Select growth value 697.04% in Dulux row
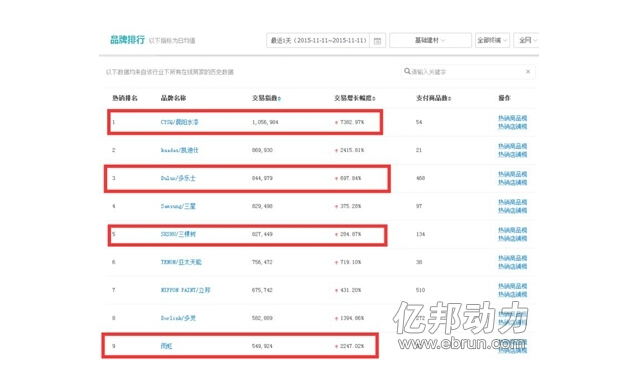Image resolution: width=634 pixels, height=386 pixels. 351,178
